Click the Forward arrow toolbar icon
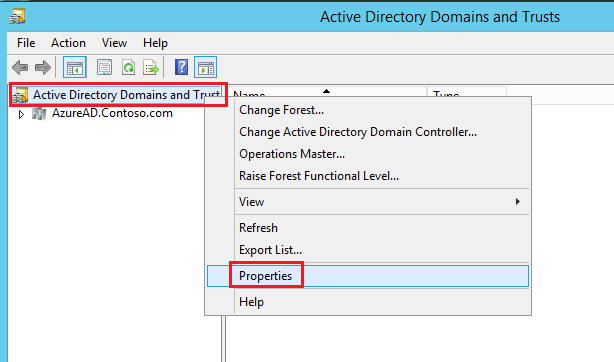The width and height of the screenshot is (614, 362). [x=43, y=68]
